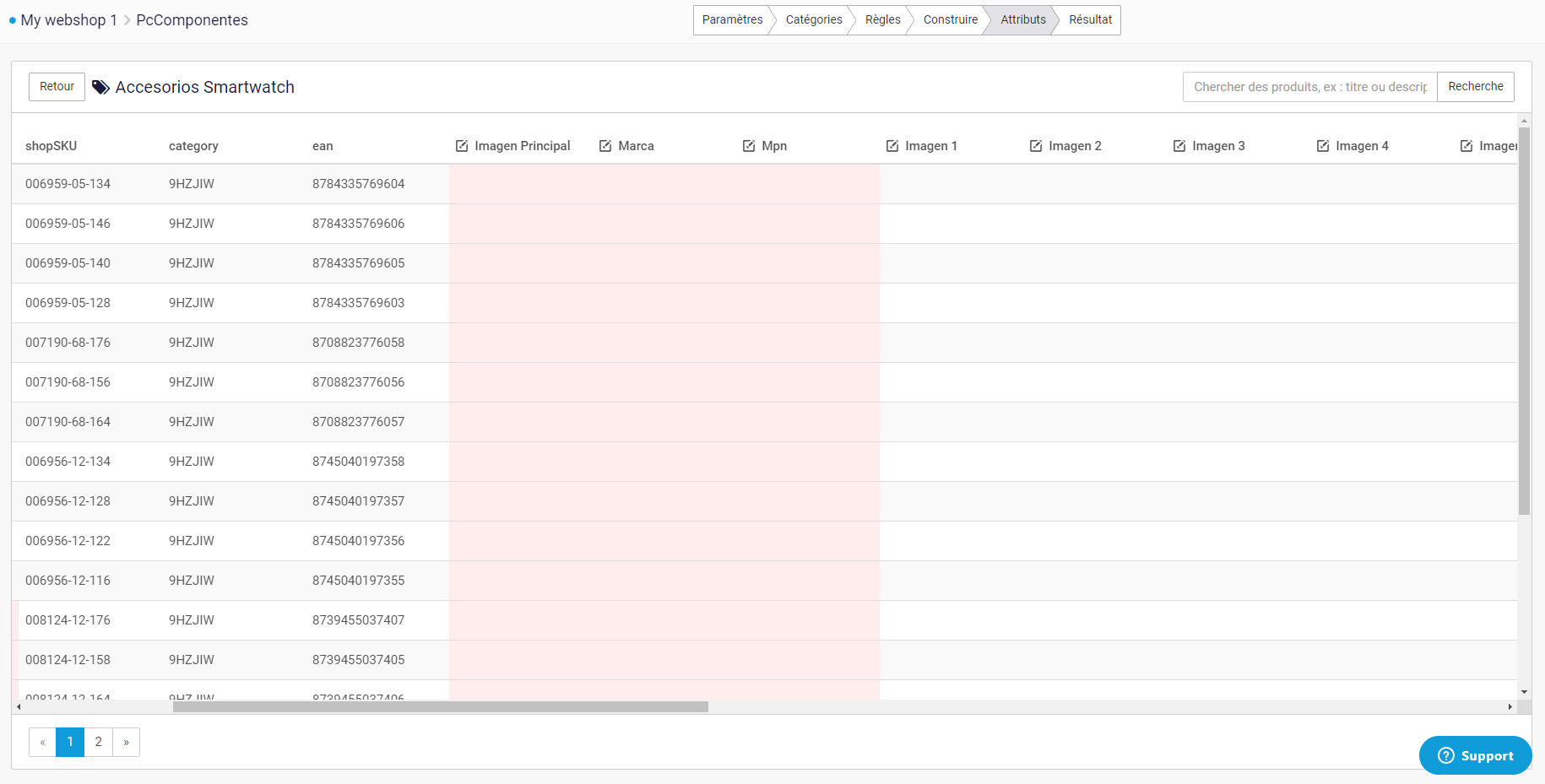Click the category column header
The image size is (1545, 784).
point(193,146)
